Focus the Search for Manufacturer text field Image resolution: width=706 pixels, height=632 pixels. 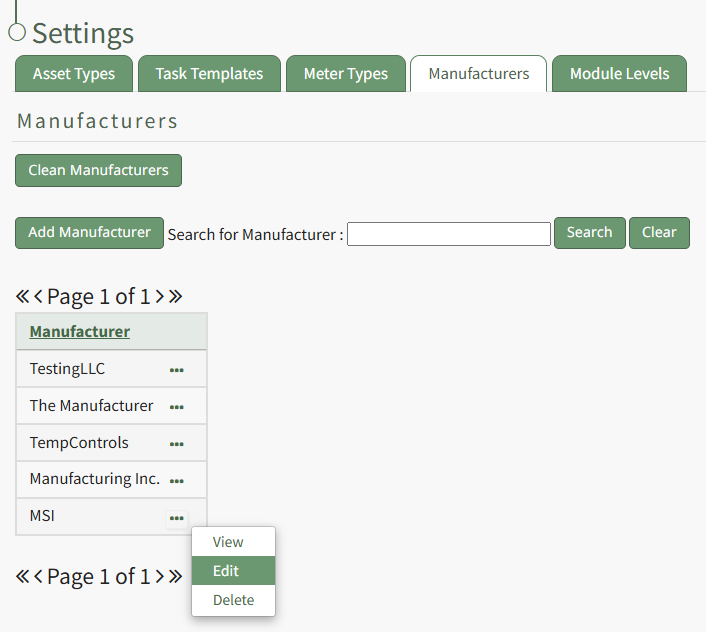tap(448, 234)
